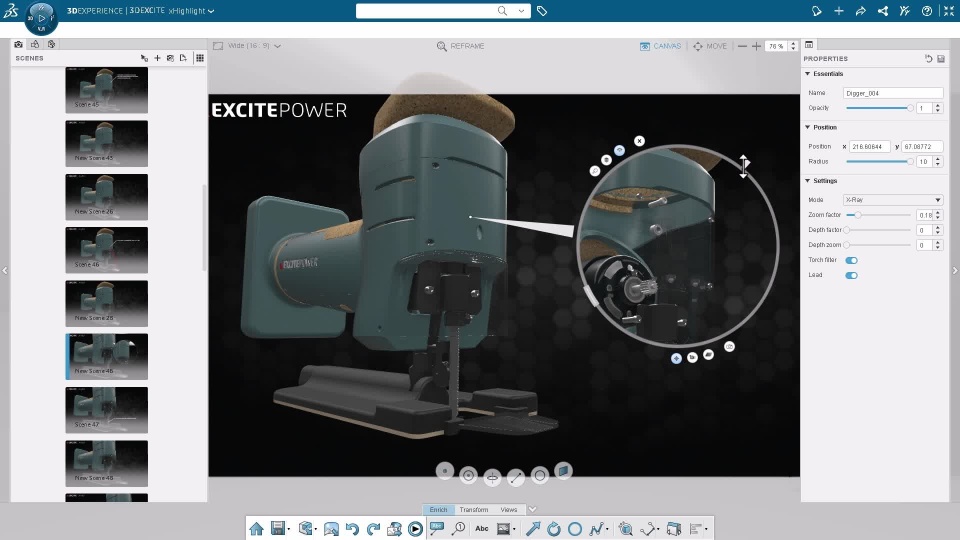The height and width of the screenshot is (540, 960).
Task: Click the reset icon in Properties header
Action: [929, 59]
